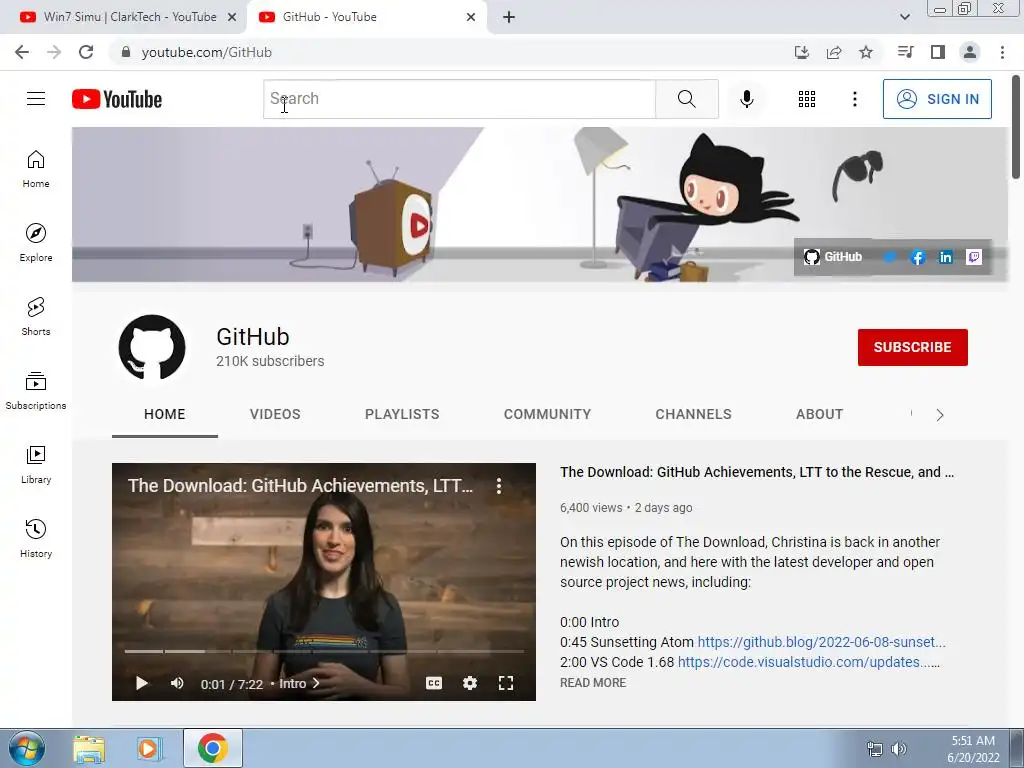
Task: Select Home in the left sidebar
Action: point(36,169)
